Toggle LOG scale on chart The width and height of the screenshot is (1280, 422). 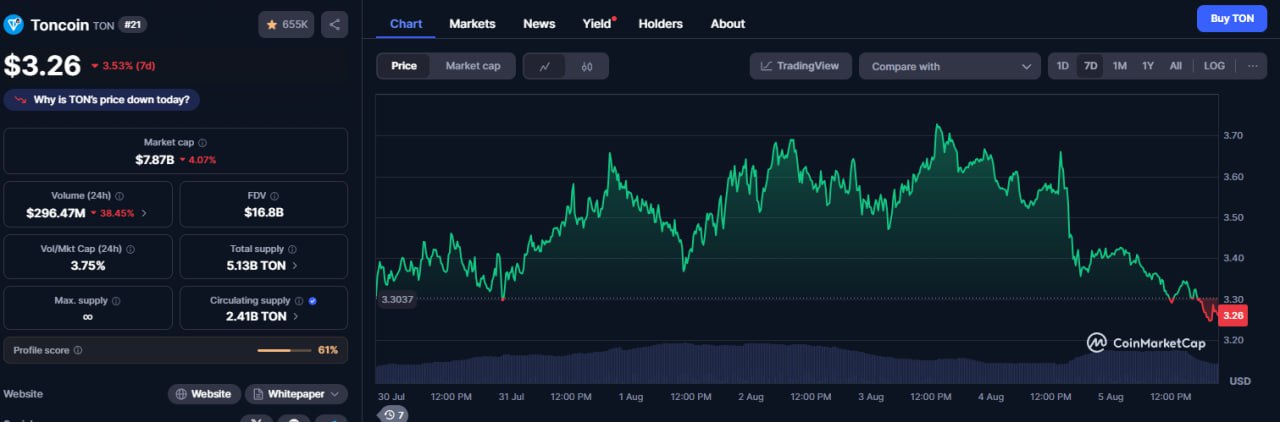coord(1214,66)
